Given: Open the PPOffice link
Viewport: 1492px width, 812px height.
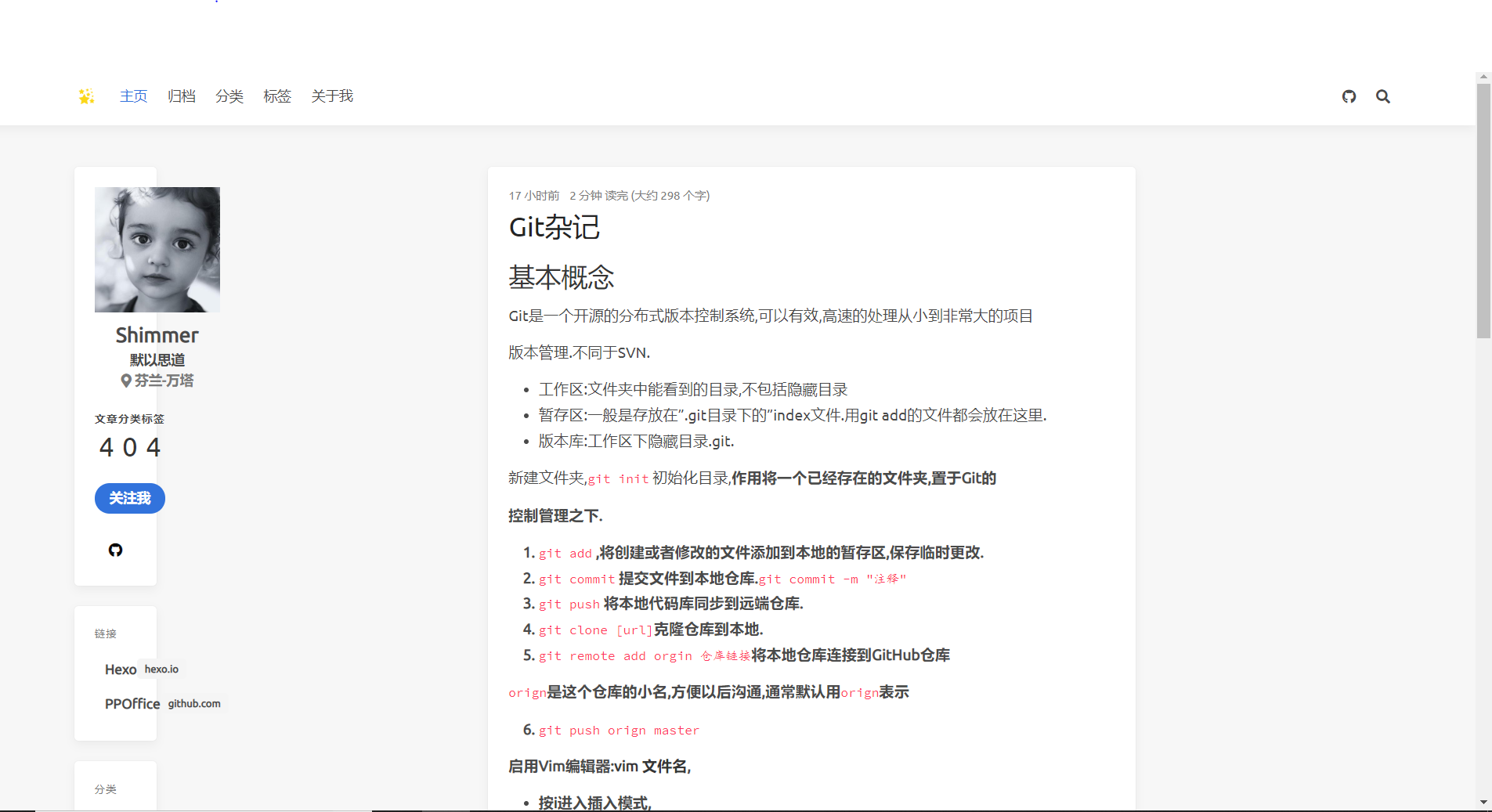Looking at the screenshot, I should click(132, 704).
